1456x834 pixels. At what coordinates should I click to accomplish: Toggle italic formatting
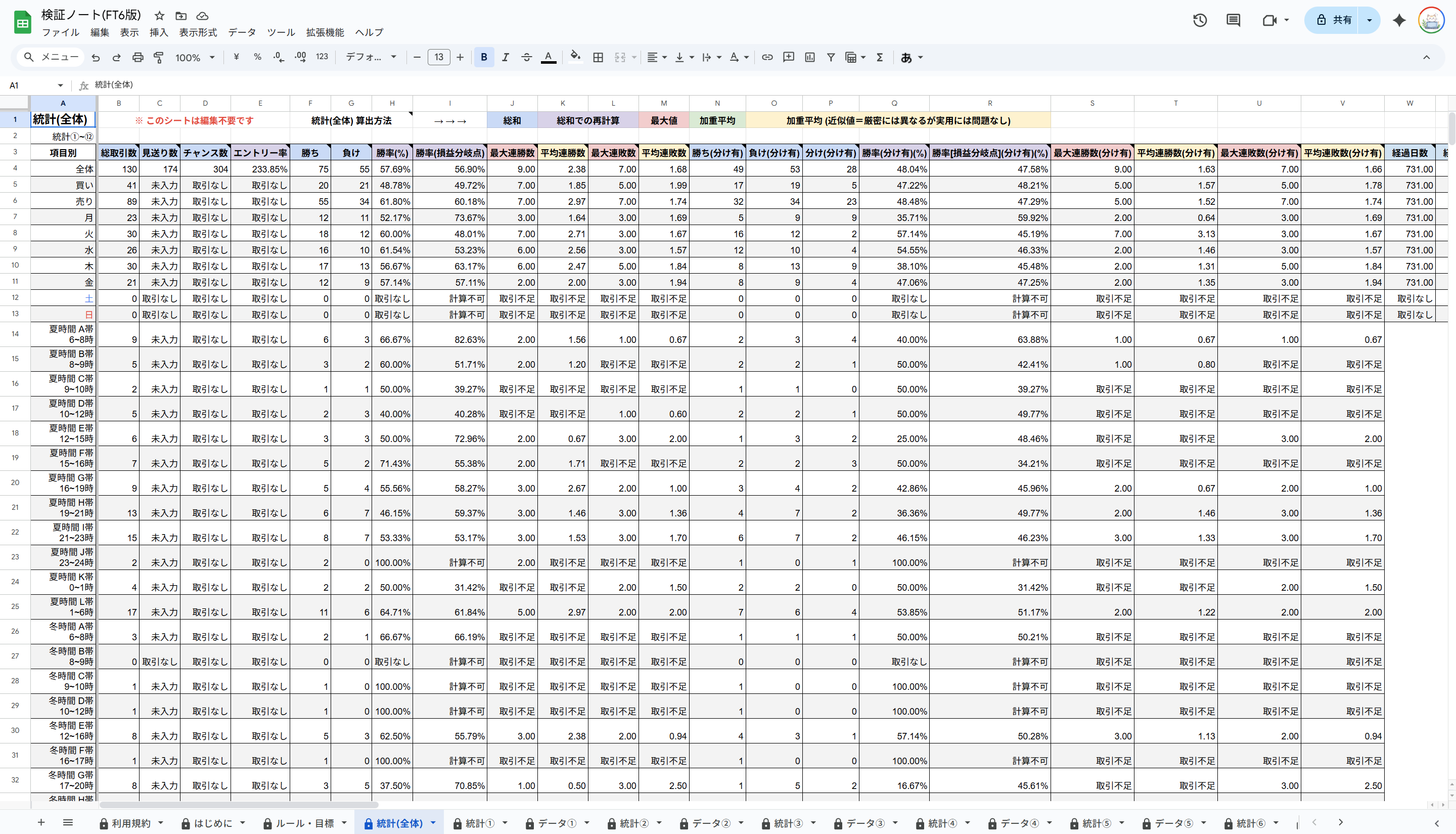tap(505, 57)
